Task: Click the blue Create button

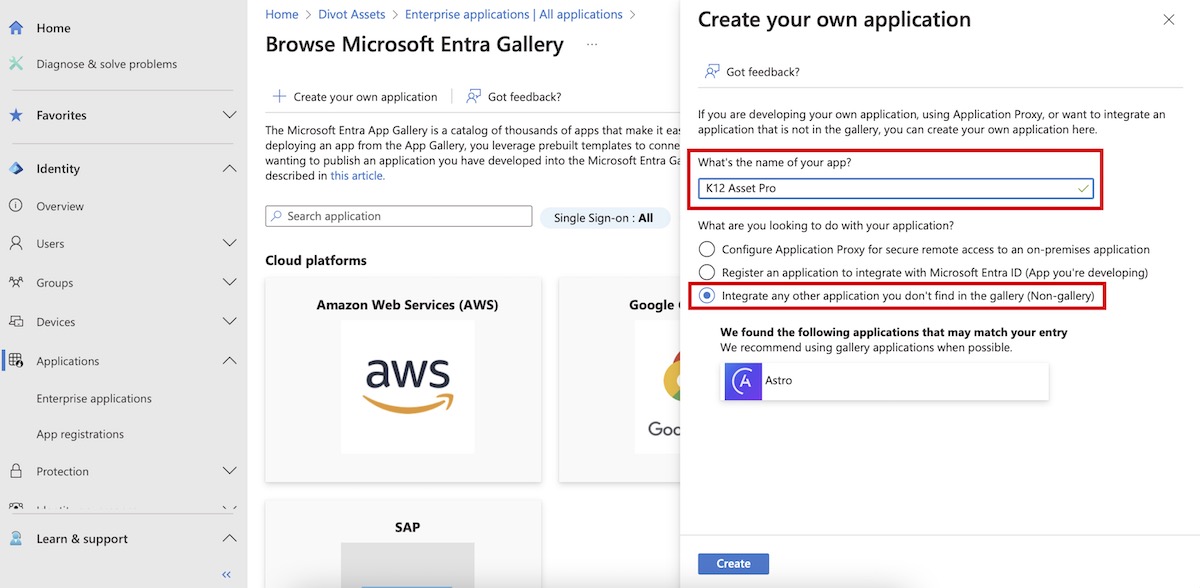Action: (x=733, y=564)
